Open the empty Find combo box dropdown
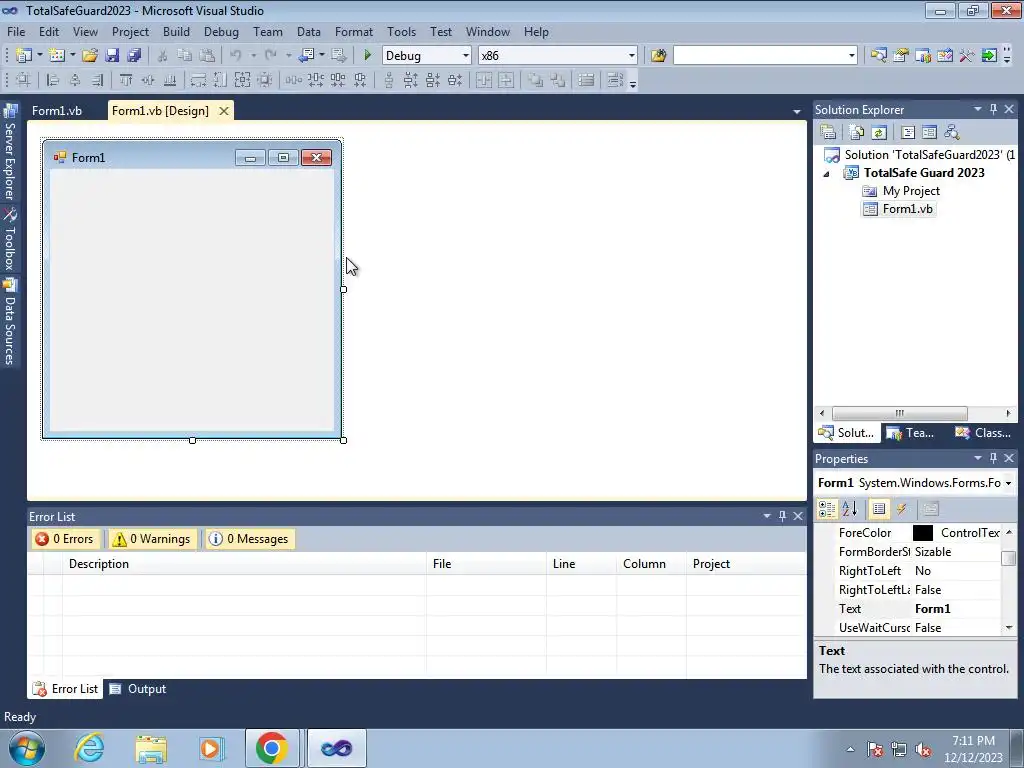This screenshot has width=1024, height=768. (851, 56)
